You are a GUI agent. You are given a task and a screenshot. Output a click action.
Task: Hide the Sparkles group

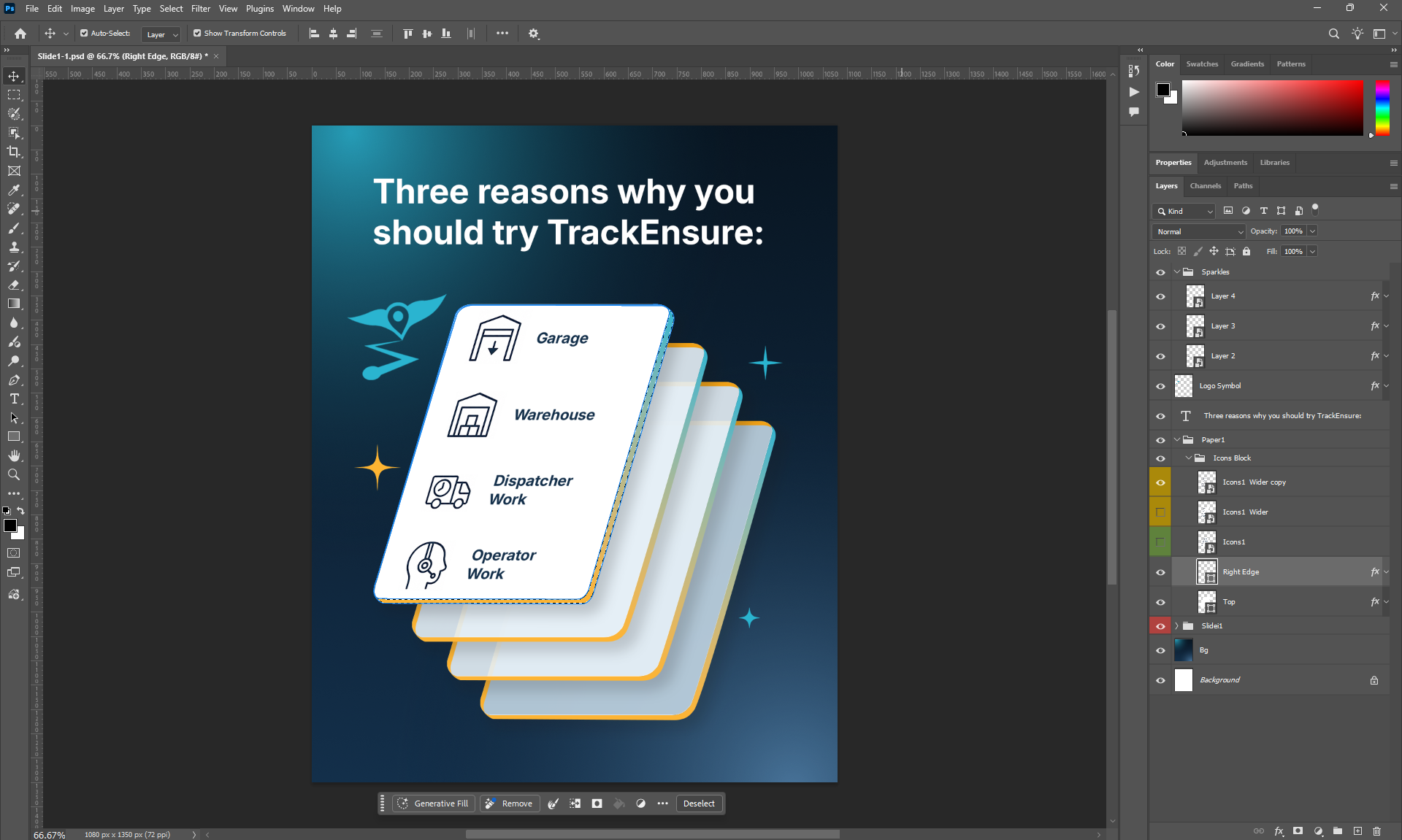click(x=1160, y=272)
